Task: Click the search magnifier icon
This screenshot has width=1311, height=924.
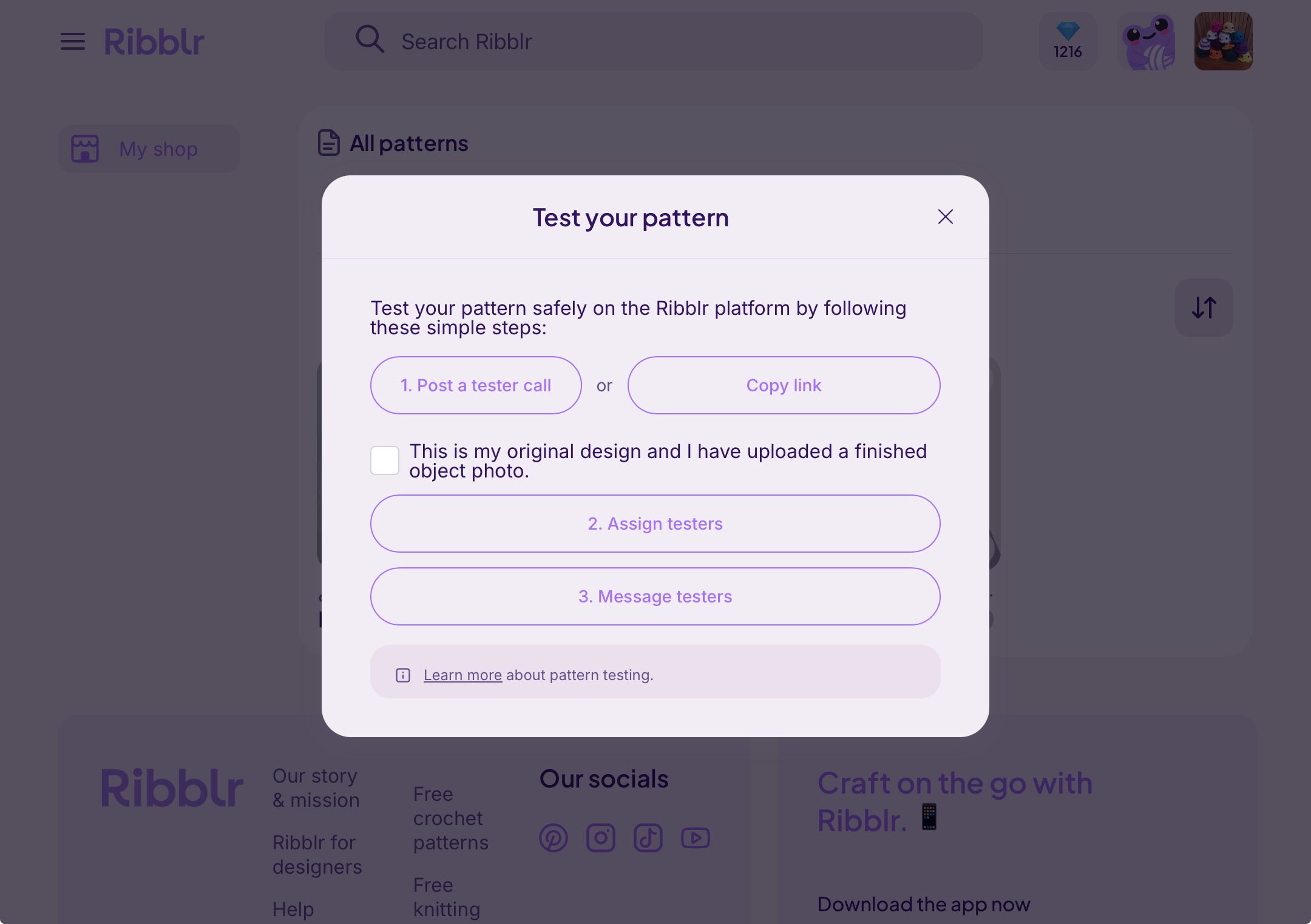Action: point(370,39)
